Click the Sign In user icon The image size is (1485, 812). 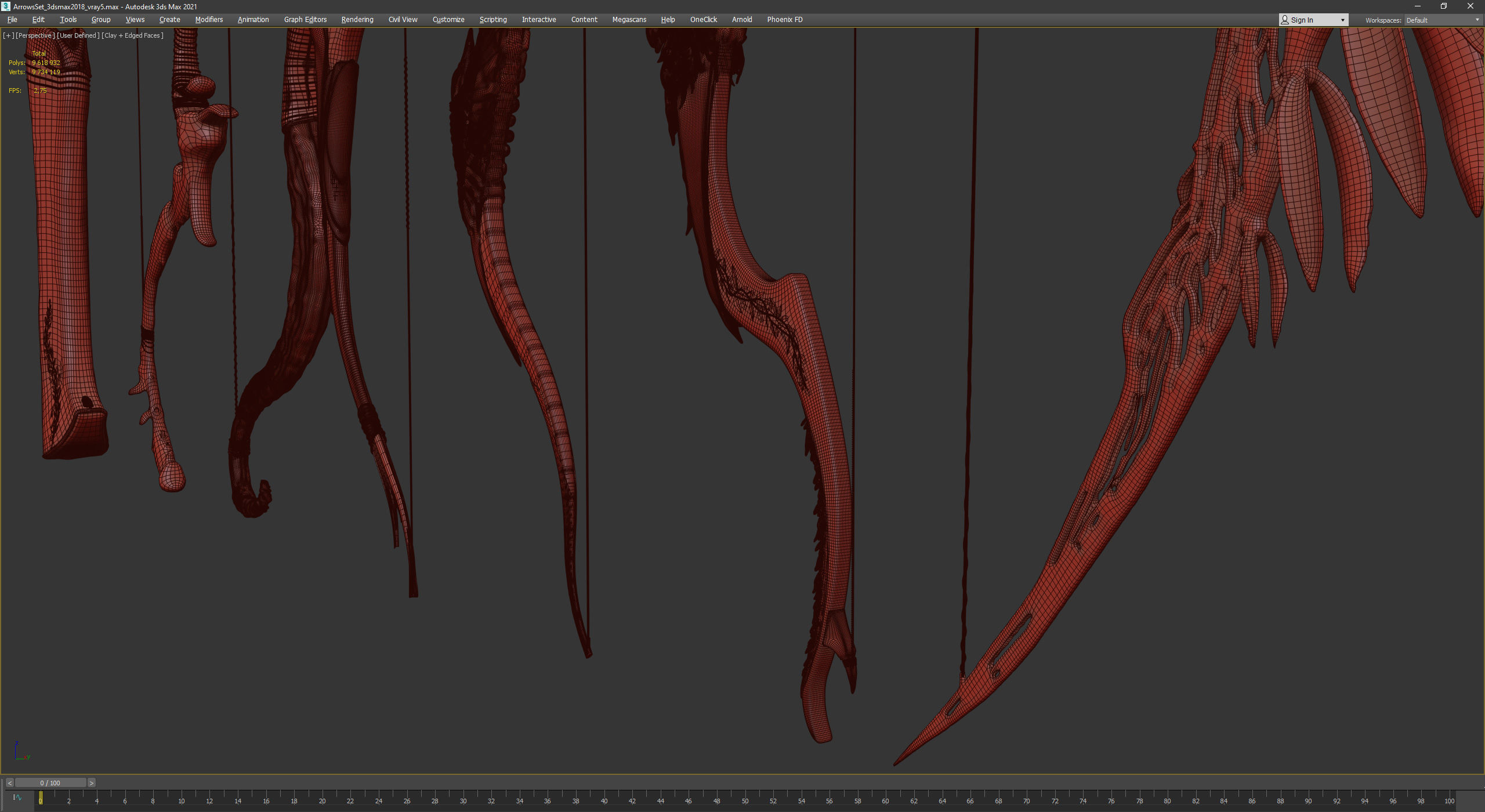(x=1285, y=20)
